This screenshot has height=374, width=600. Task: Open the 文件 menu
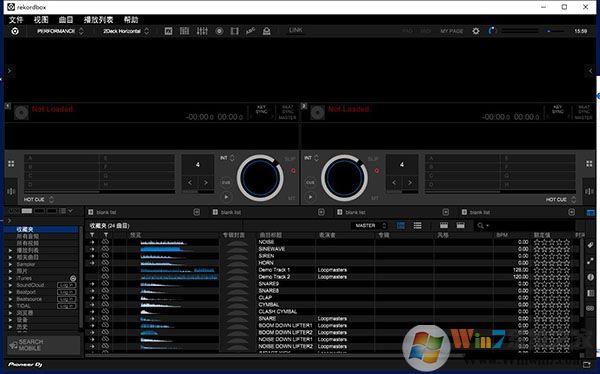pos(16,20)
